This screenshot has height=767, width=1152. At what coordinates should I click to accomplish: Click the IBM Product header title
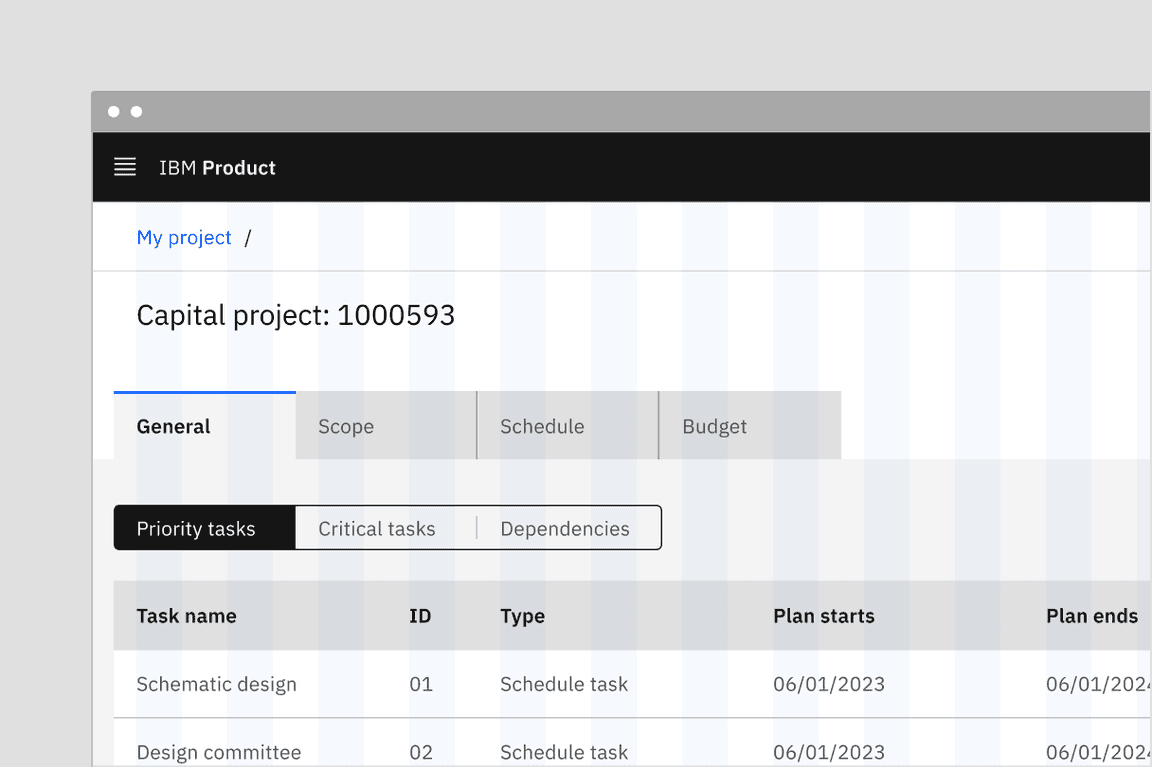click(x=217, y=168)
